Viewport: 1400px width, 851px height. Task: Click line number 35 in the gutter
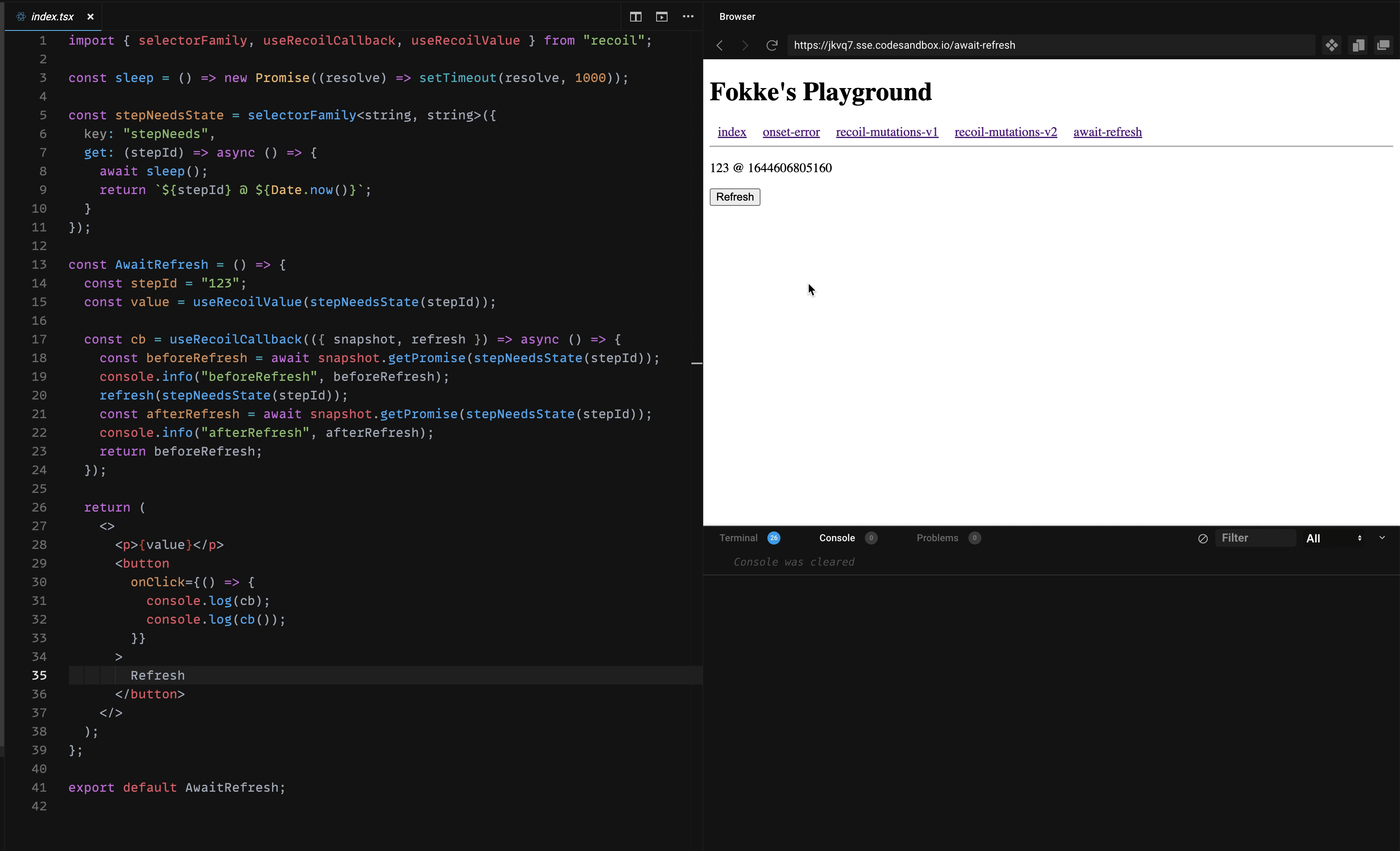coord(39,675)
